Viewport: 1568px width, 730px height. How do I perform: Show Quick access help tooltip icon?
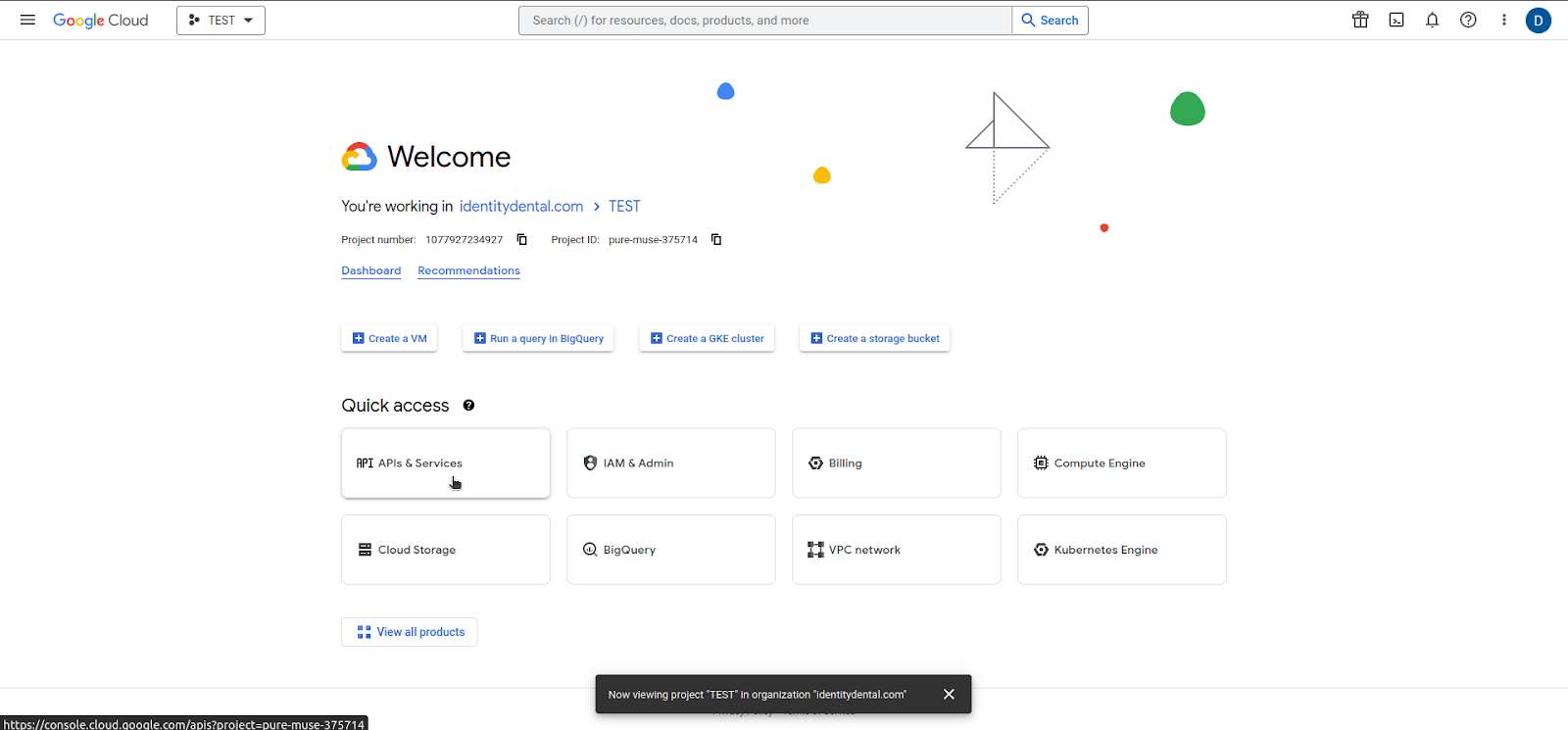point(468,406)
